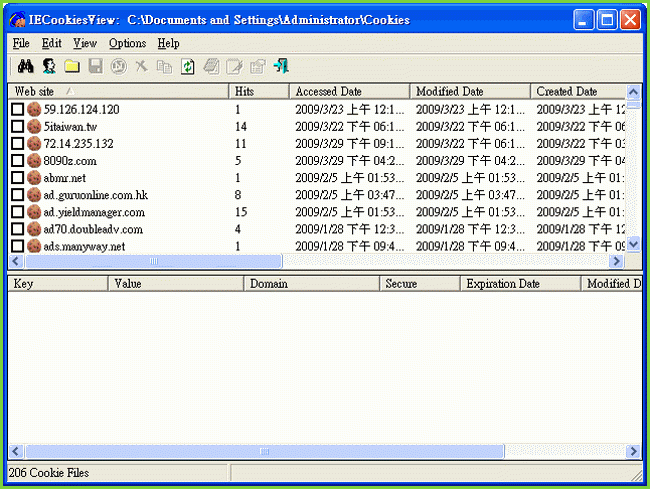Select the ad.yieldmanager.com cookie row
Screen dimensions: 650x489
94,212
